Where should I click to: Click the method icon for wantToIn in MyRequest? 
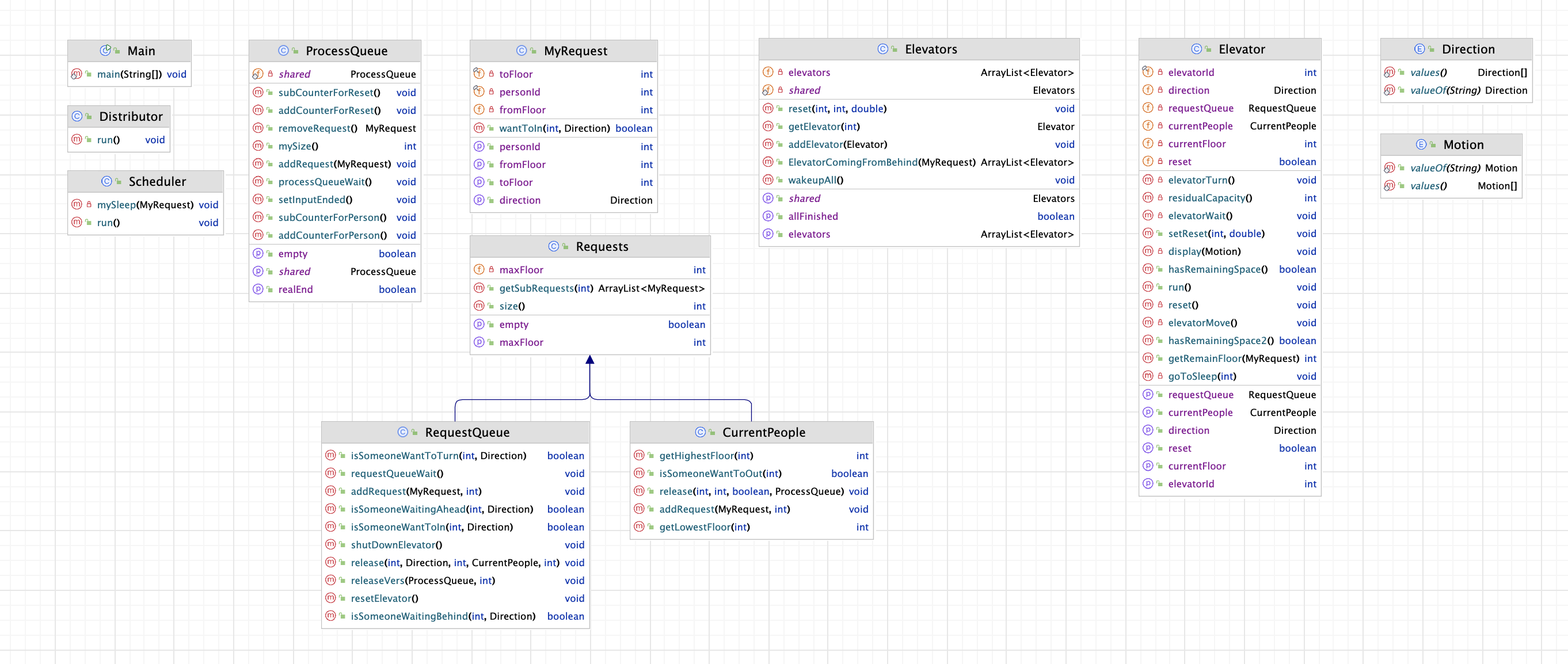(479, 128)
